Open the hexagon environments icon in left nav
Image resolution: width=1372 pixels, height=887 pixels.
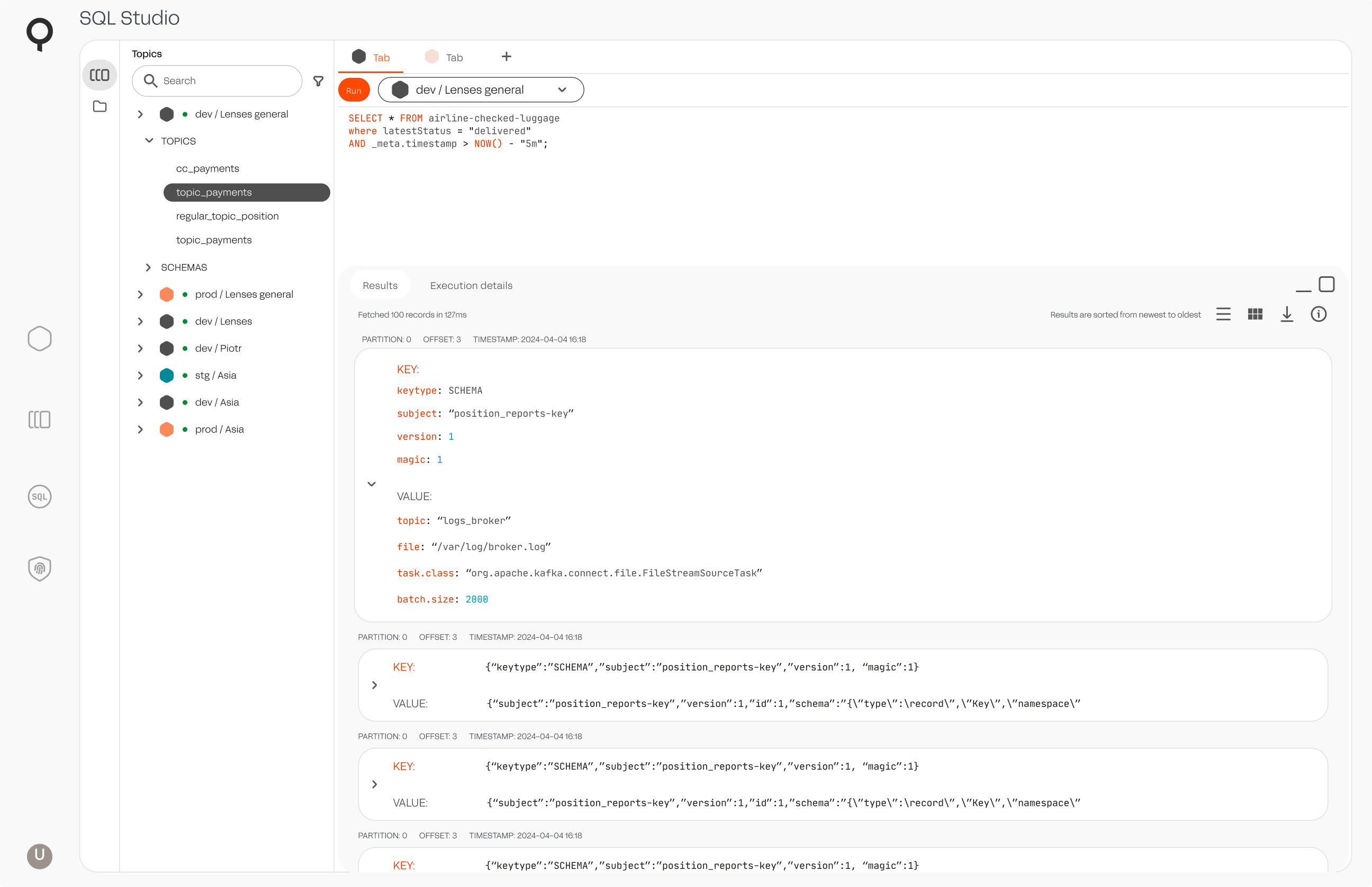tap(39, 339)
